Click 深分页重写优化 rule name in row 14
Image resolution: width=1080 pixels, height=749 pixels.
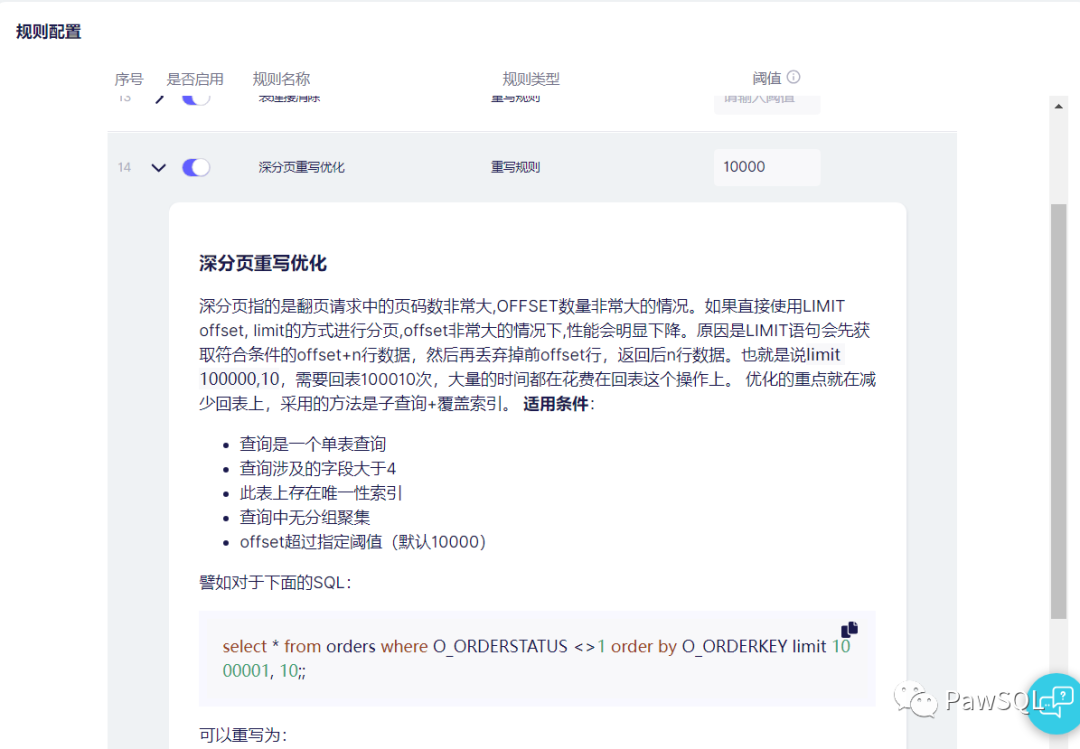click(x=301, y=167)
